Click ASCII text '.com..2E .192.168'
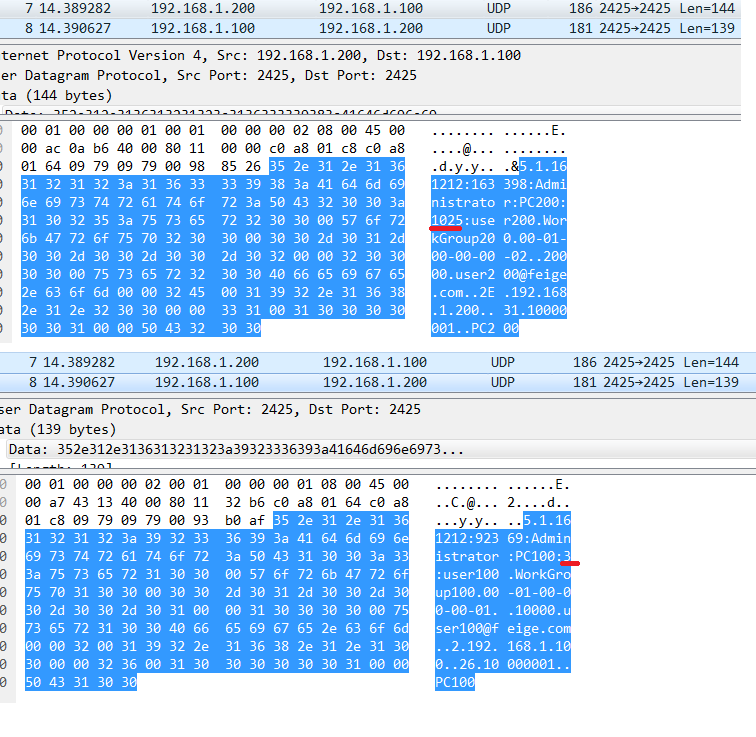Viewport: 756px width, 737px height. tap(499, 292)
